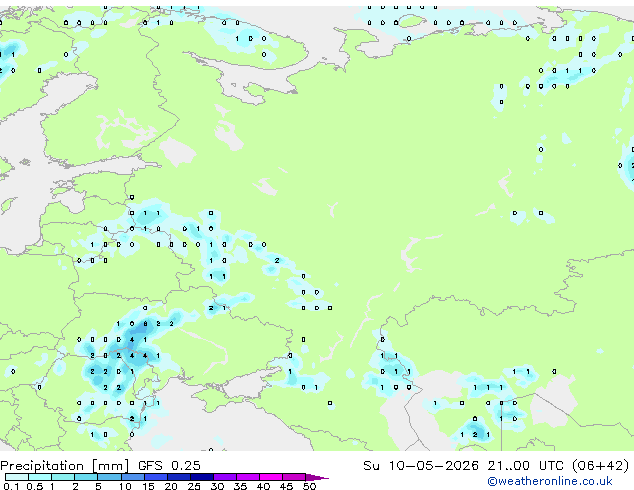The width and height of the screenshot is (634, 490).
Task: Click the 5–10 mm legend swatch
Action: 109,477
